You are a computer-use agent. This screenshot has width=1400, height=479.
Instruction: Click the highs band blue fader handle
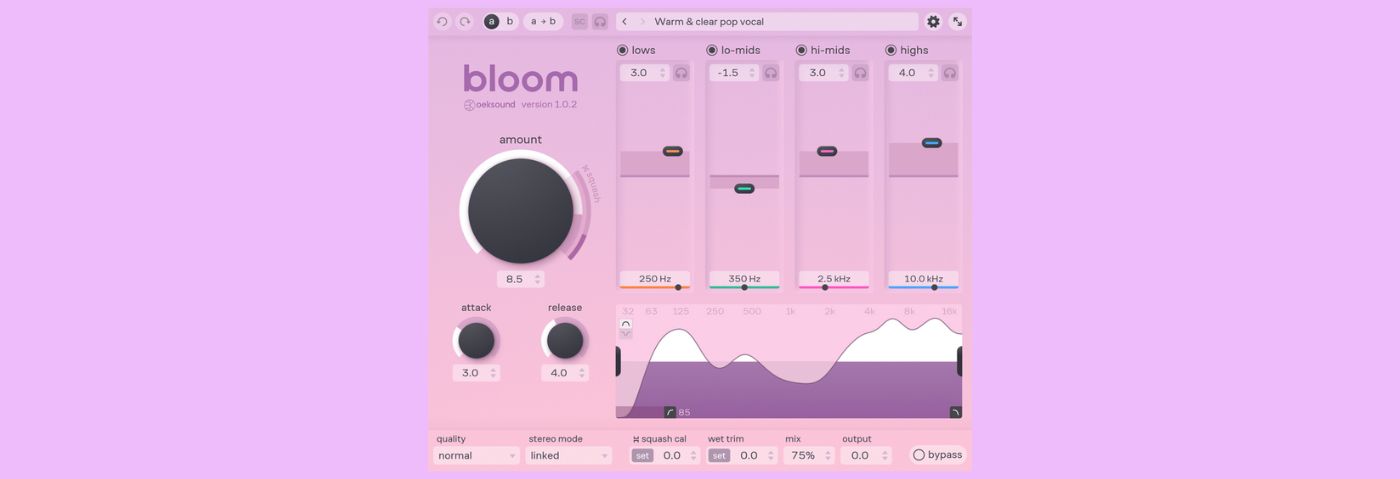click(x=932, y=143)
